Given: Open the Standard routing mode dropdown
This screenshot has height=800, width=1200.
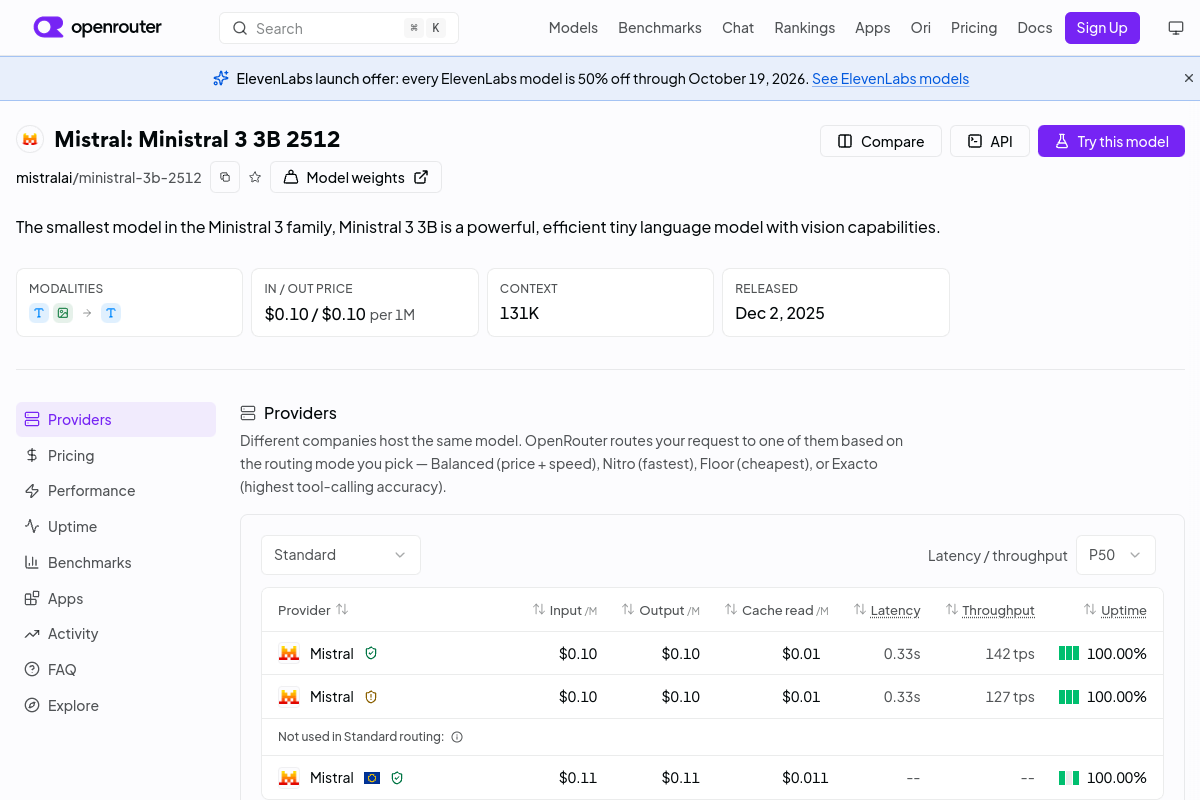Looking at the screenshot, I should click(341, 555).
